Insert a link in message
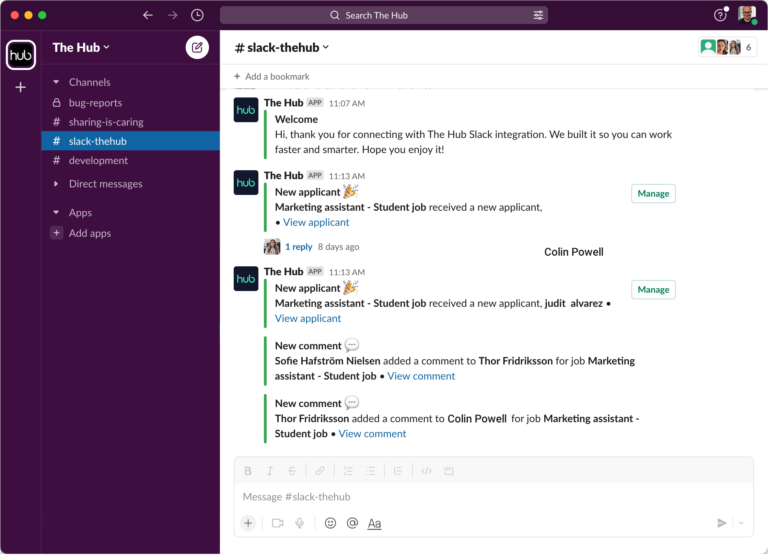Screen dimensions: 768x557 320,471
